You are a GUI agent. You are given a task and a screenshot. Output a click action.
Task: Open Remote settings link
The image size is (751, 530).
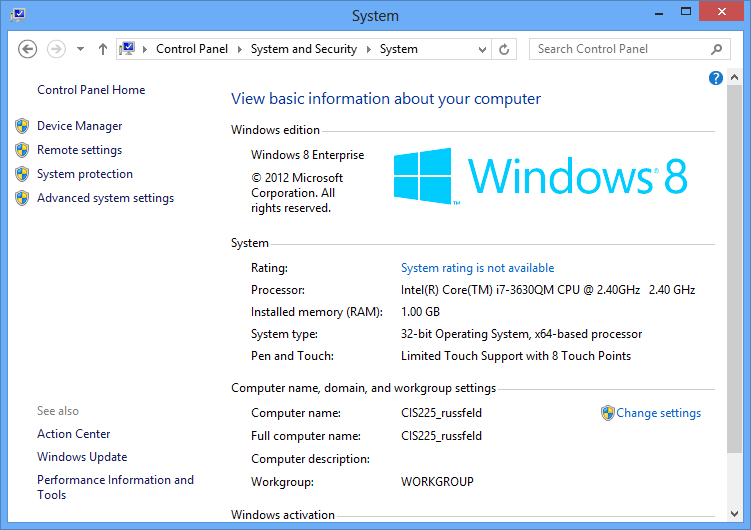[x=79, y=150]
